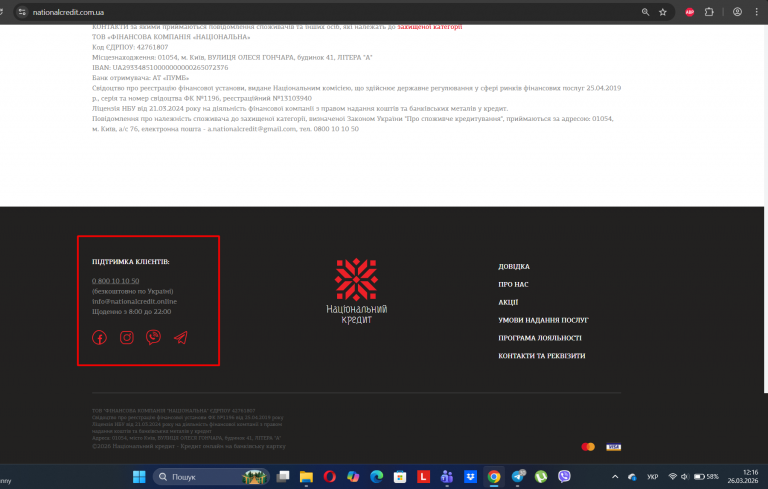Image resolution: width=768 pixels, height=489 pixels.
Task: Open the ДОВІДКА footer menu item
Action: point(514,267)
